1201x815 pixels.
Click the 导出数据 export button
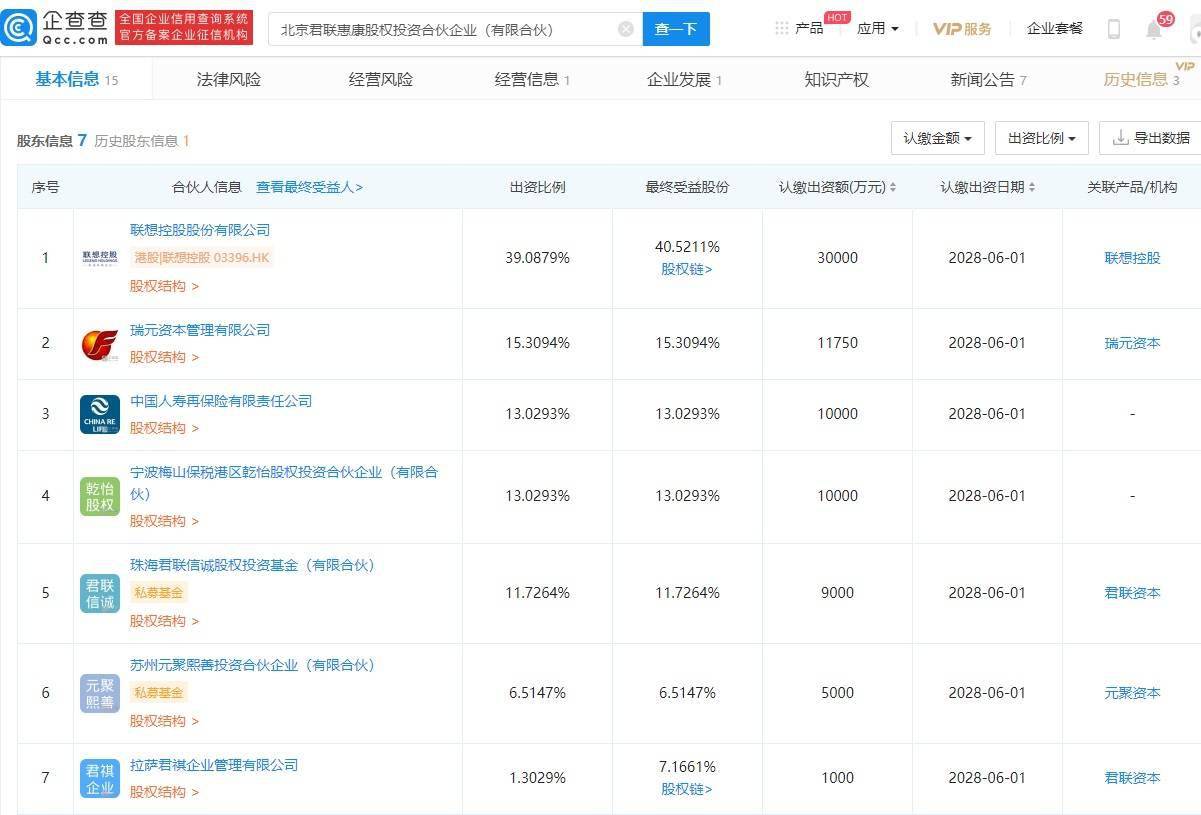coord(1151,138)
